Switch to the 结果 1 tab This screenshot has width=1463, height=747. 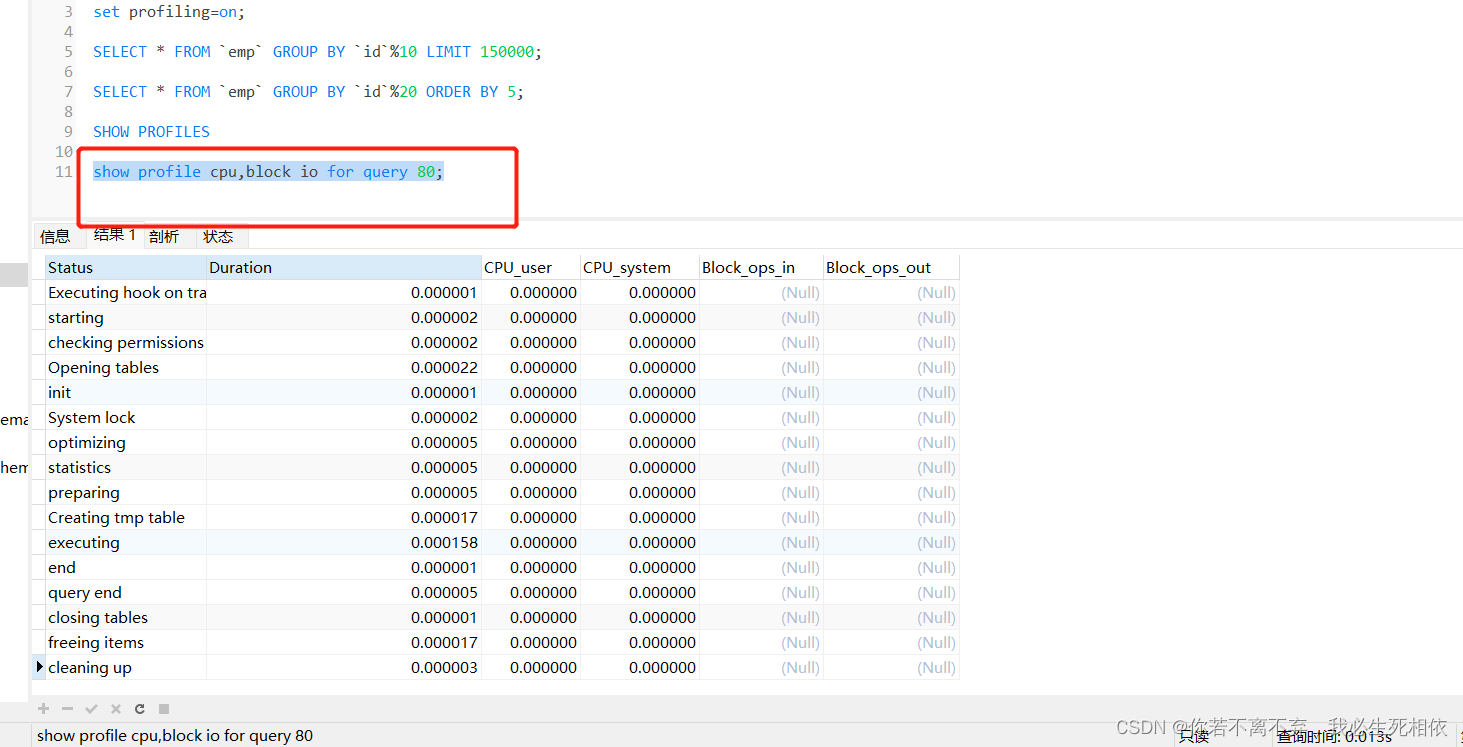[114, 235]
